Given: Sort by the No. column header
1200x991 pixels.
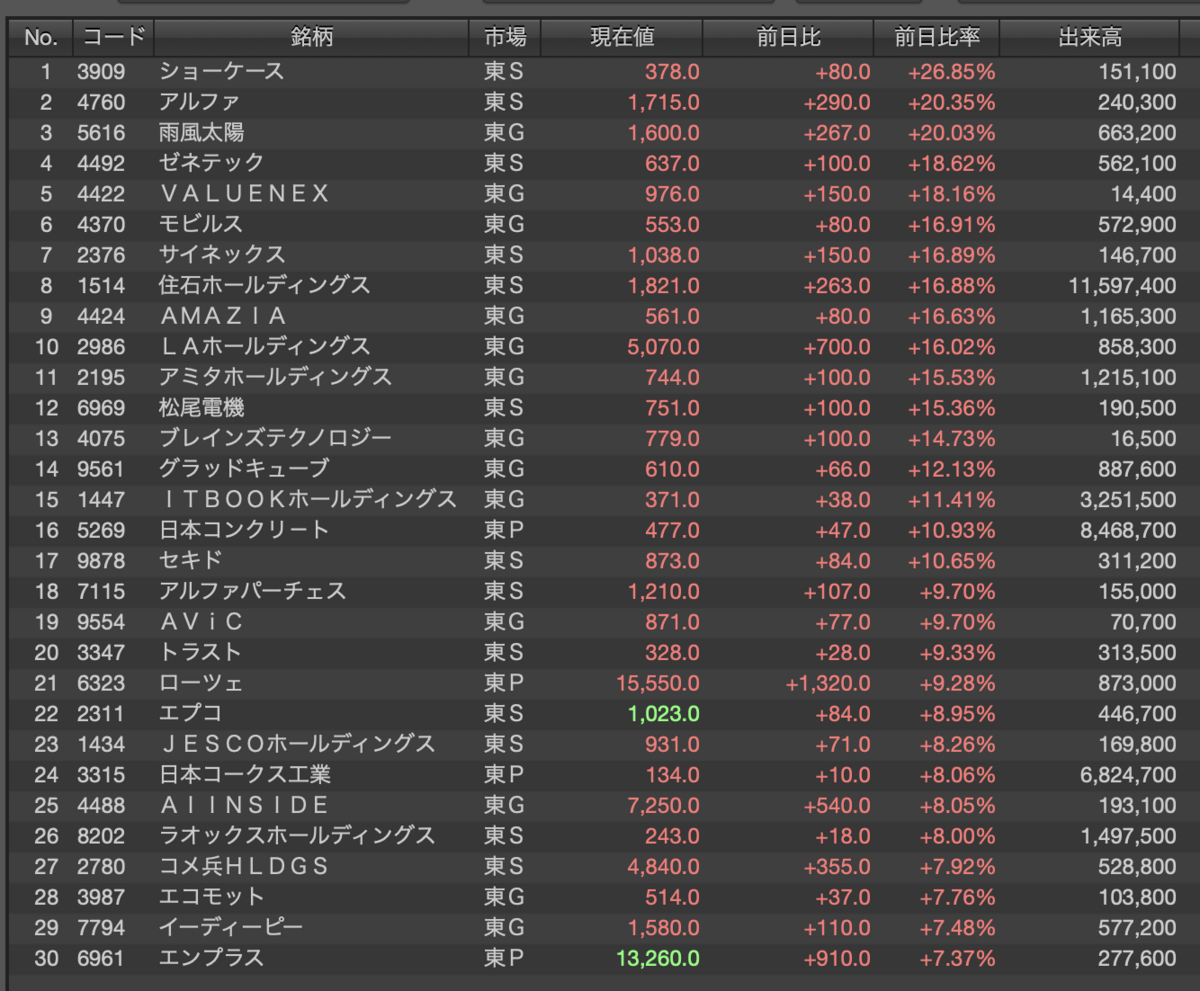Looking at the screenshot, I should coord(40,38).
